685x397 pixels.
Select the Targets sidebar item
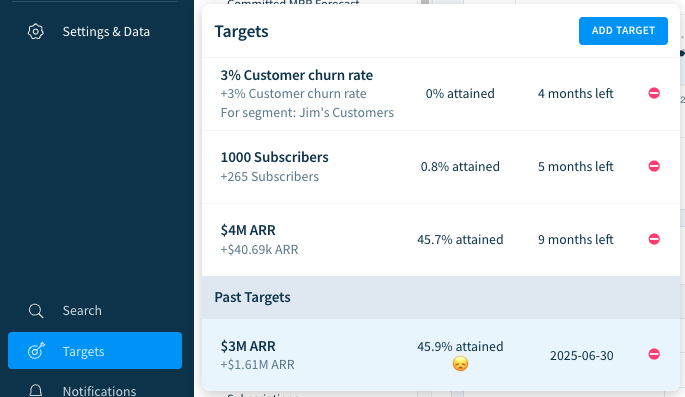(x=95, y=351)
